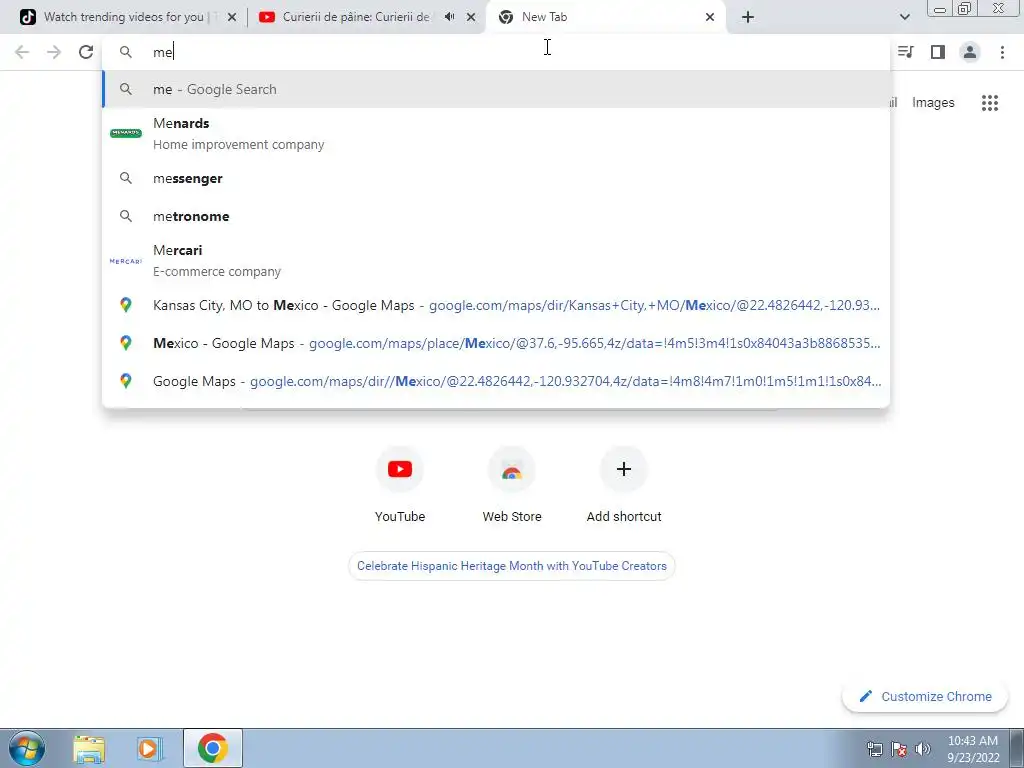Click the Mercari logo icon

[125, 261]
